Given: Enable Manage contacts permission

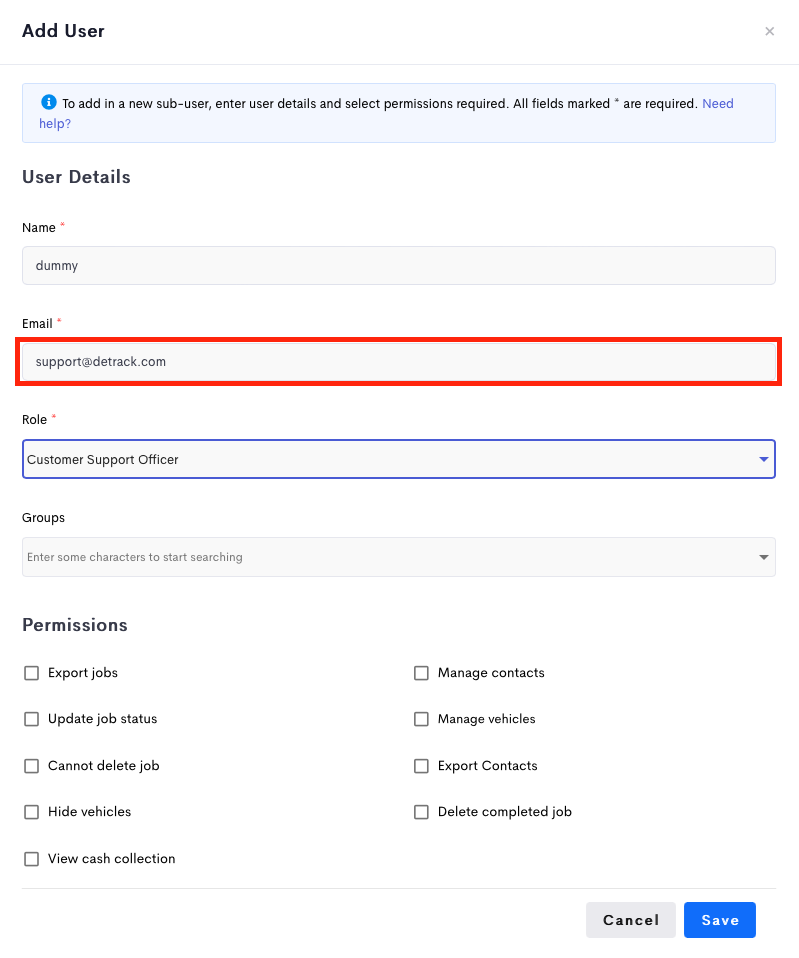Looking at the screenshot, I should [421, 673].
